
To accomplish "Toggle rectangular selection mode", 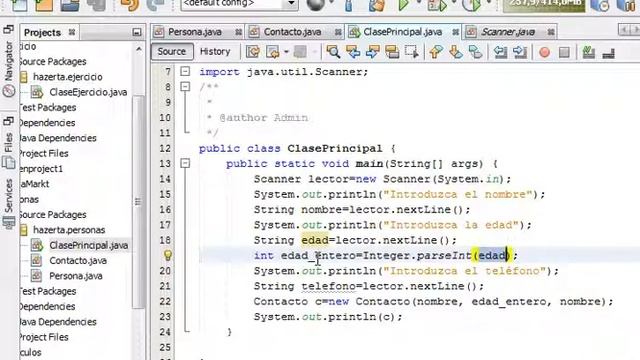I will (x=411, y=52).
